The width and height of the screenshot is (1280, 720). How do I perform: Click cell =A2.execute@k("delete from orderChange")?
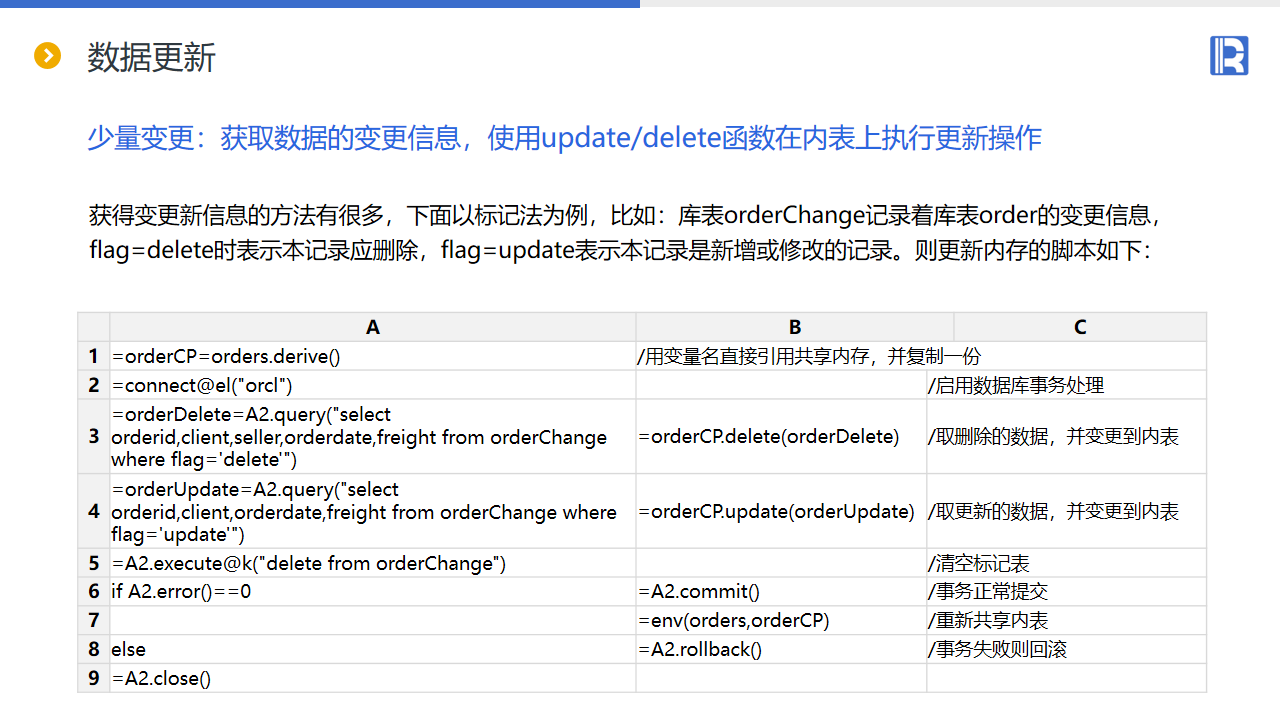tap(373, 563)
